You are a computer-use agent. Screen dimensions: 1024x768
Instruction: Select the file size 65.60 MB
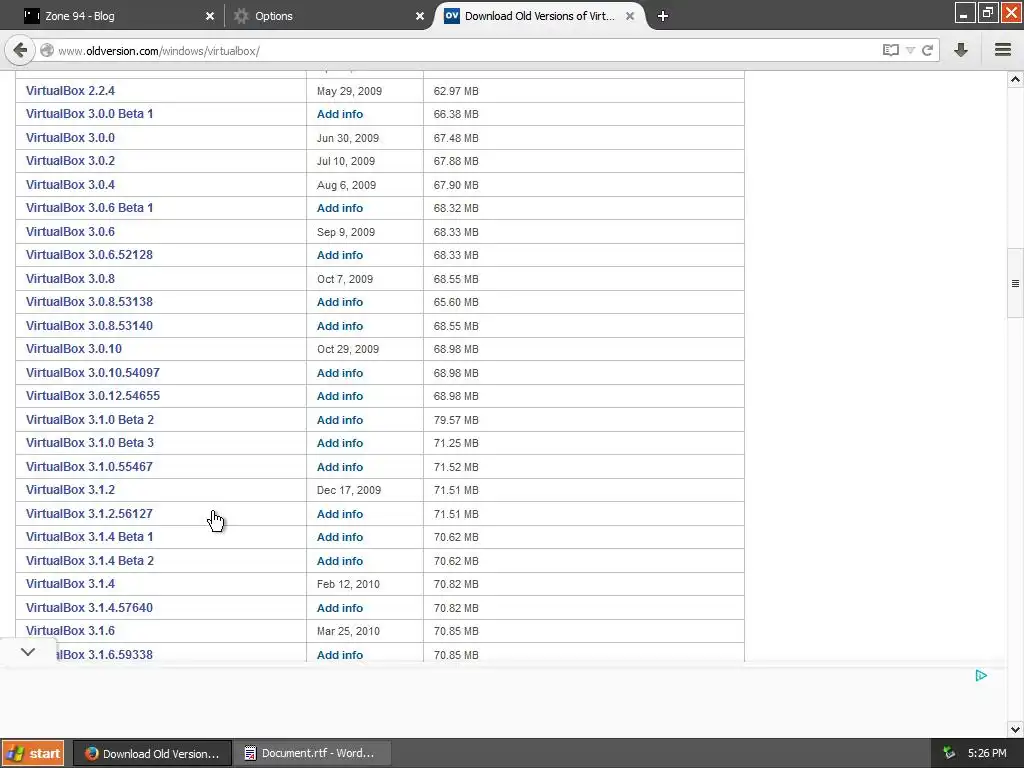click(x=456, y=302)
